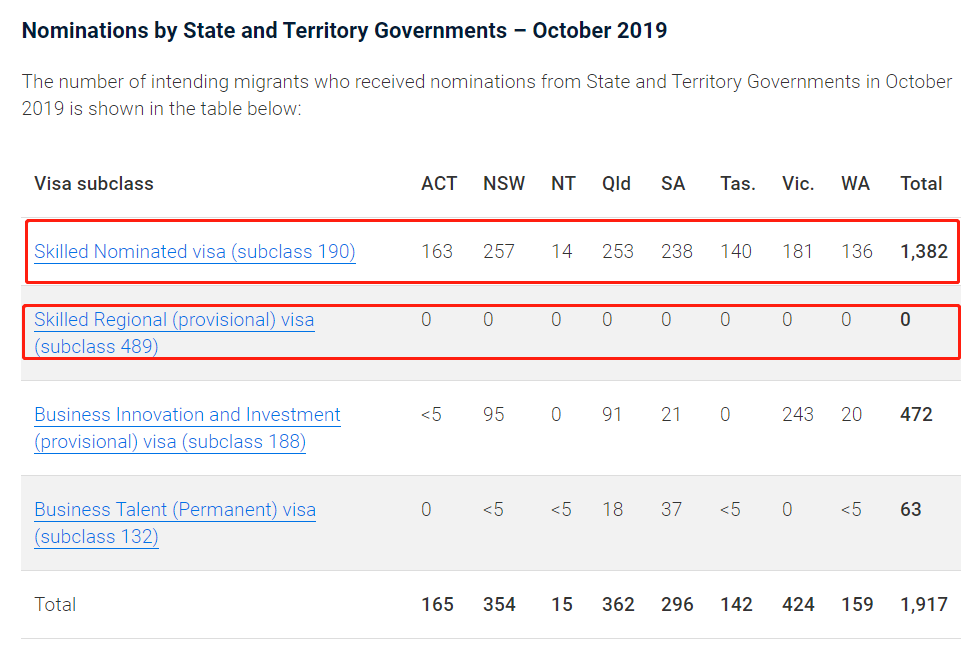Click the SA value 37 for subclass 132
Image resolution: width=977 pixels, height=647 pixels.
pyautogui.click(x=671, y=510)
